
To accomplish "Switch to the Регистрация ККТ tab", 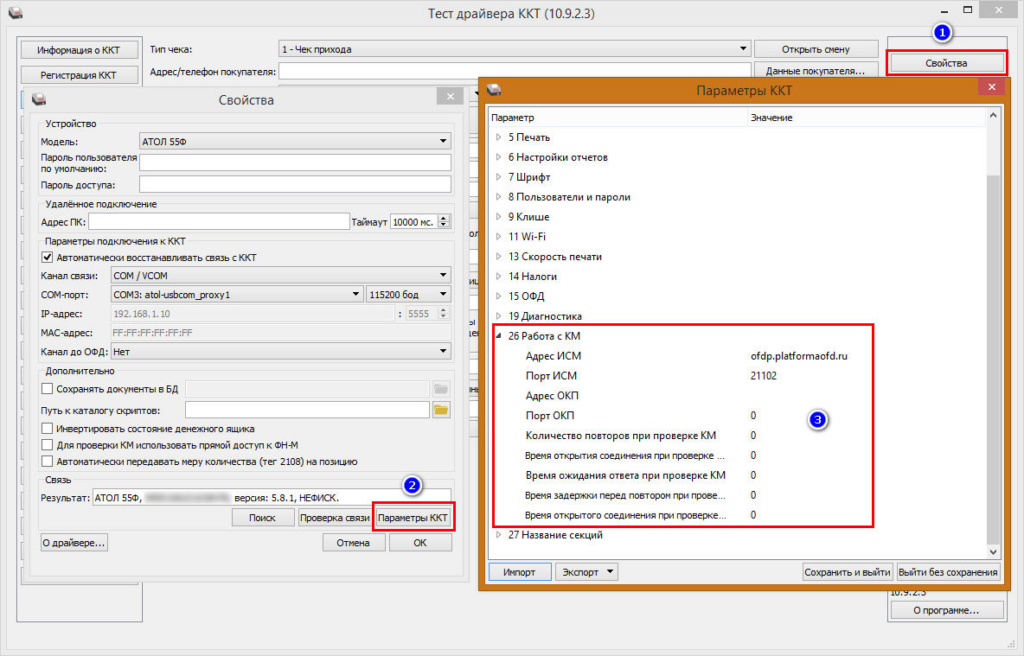I will pos(78,75).
